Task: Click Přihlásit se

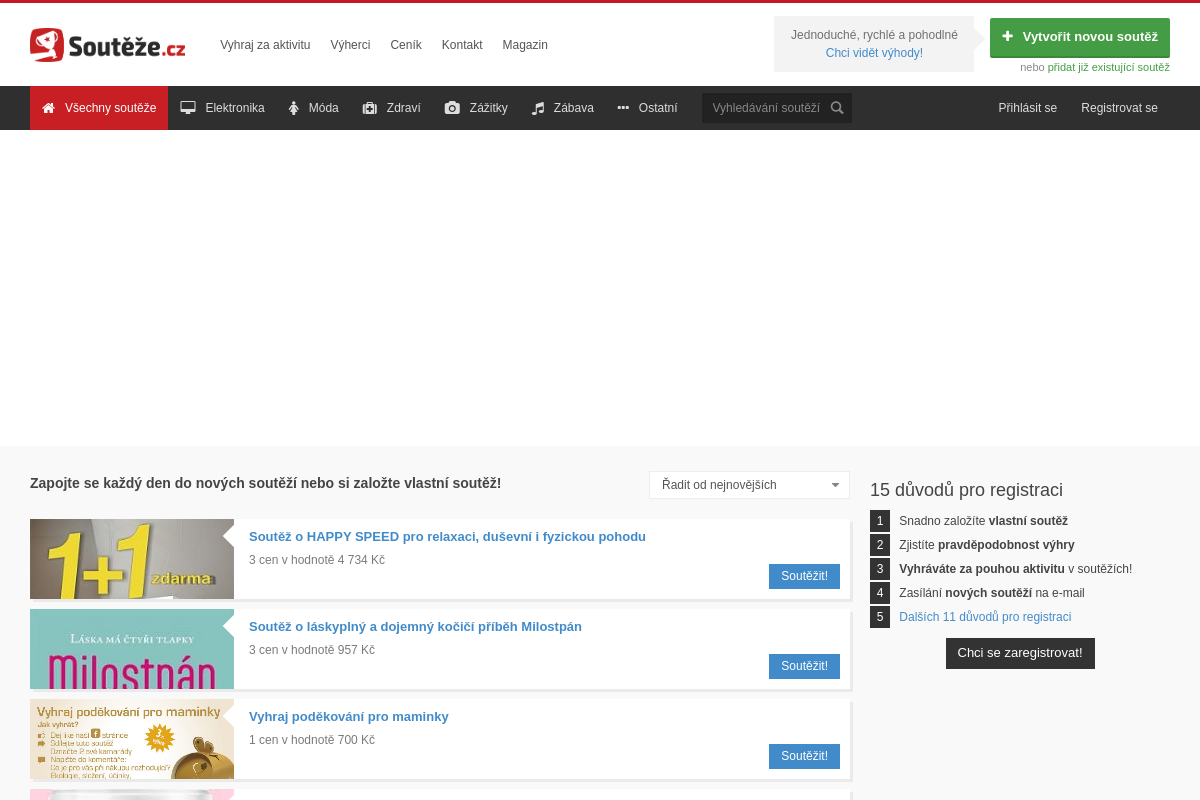Action: 1027,108
